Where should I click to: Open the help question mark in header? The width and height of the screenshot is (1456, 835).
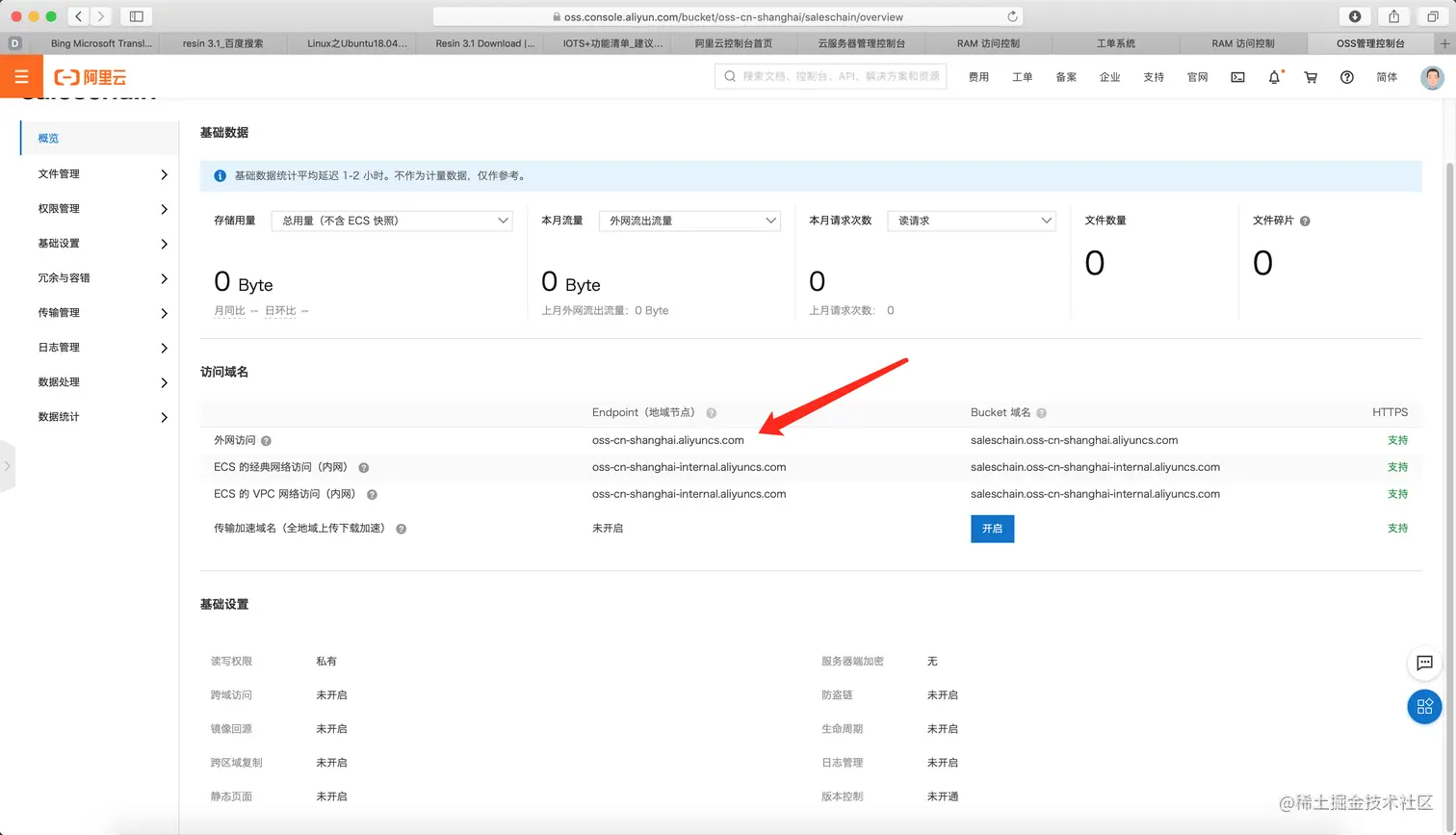1347,77
